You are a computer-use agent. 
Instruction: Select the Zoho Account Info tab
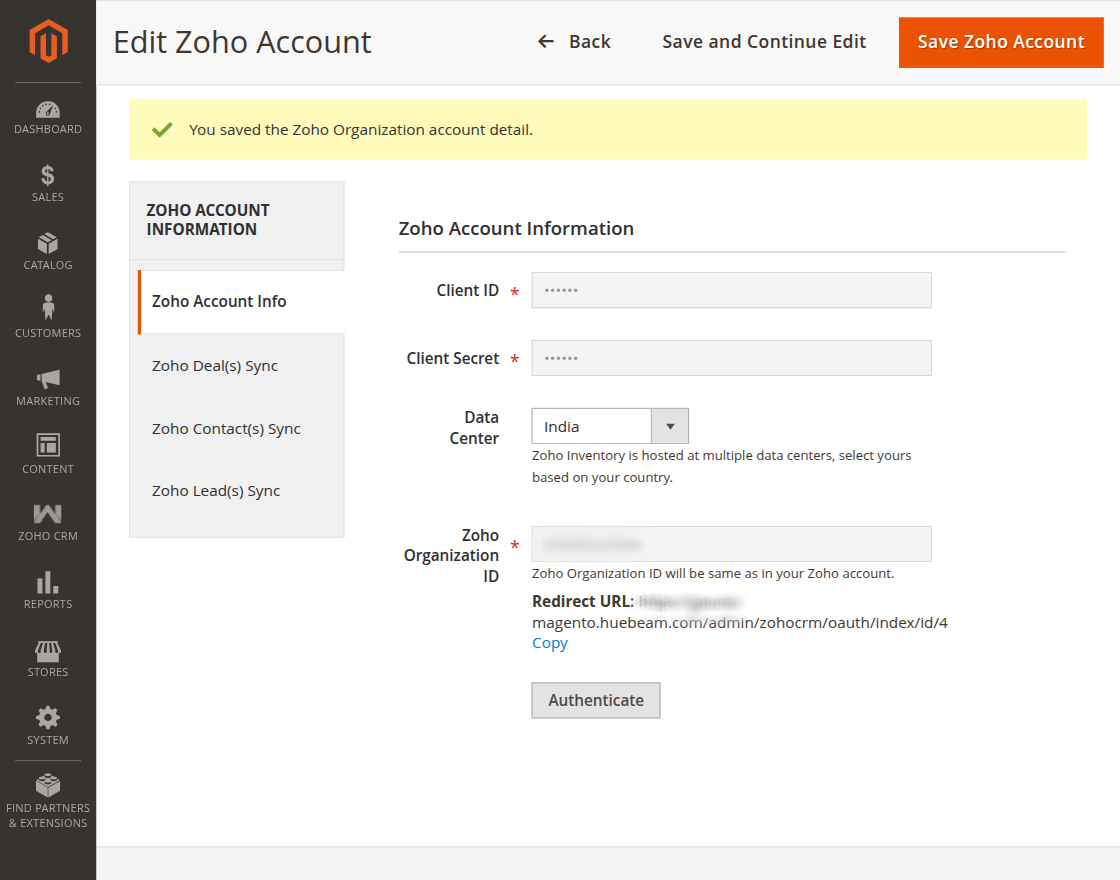pos(241,301)
